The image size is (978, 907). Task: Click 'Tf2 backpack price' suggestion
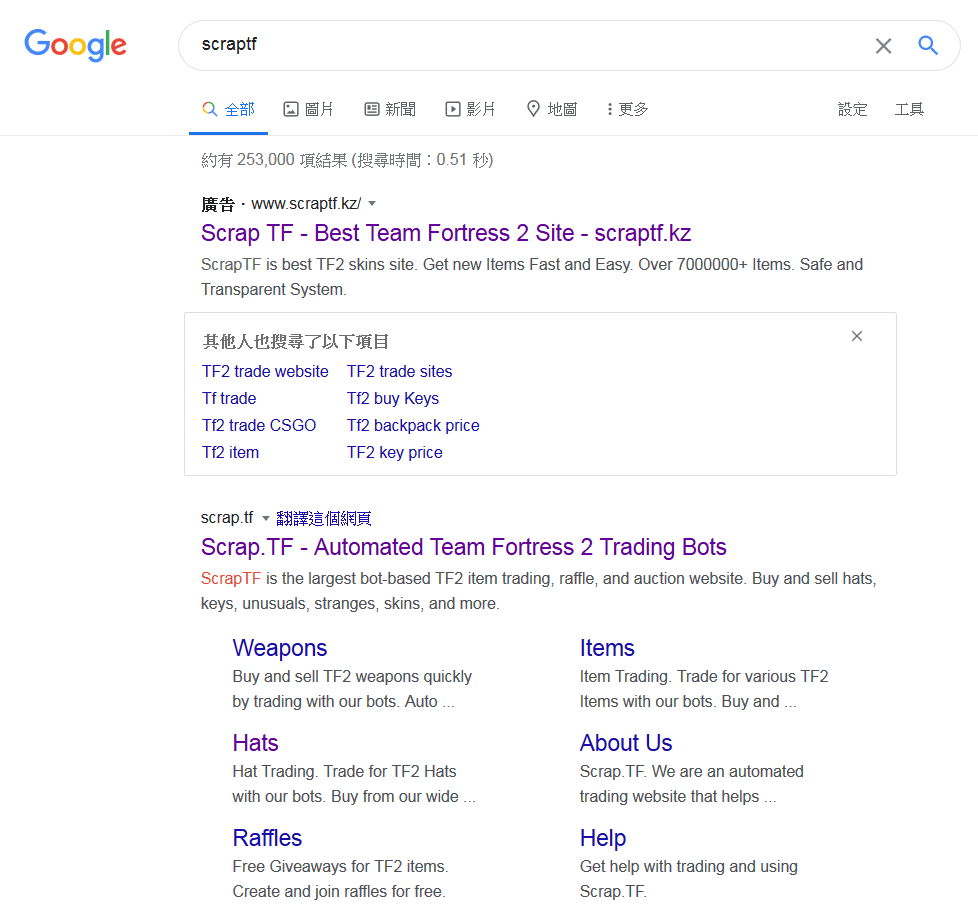(413, 425)
